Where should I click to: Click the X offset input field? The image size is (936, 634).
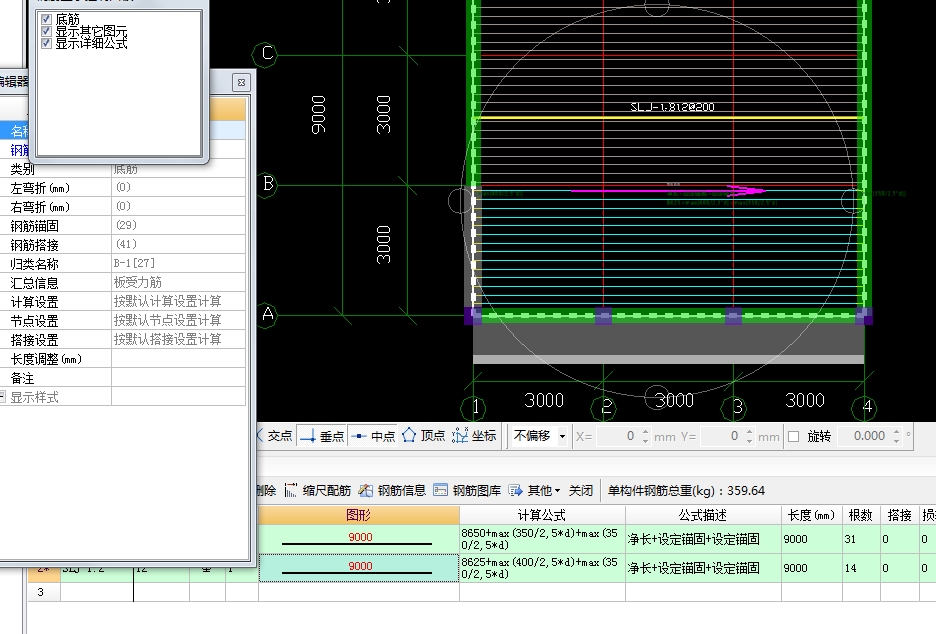(617, 436)
